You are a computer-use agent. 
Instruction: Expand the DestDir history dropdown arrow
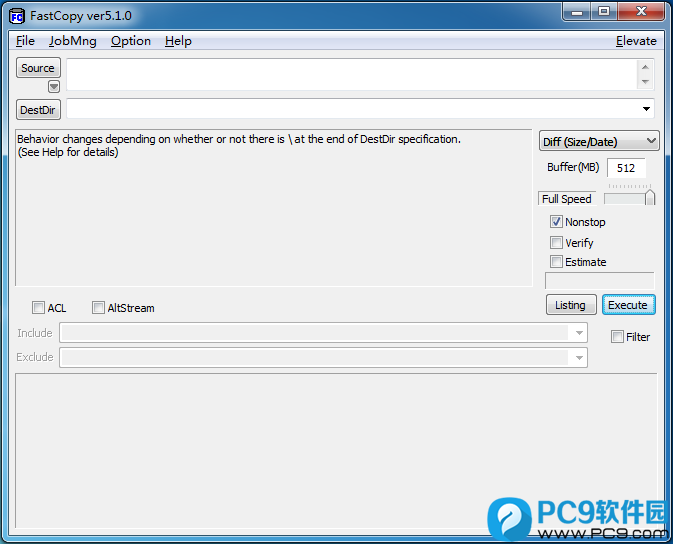click(x=646, y=109)
